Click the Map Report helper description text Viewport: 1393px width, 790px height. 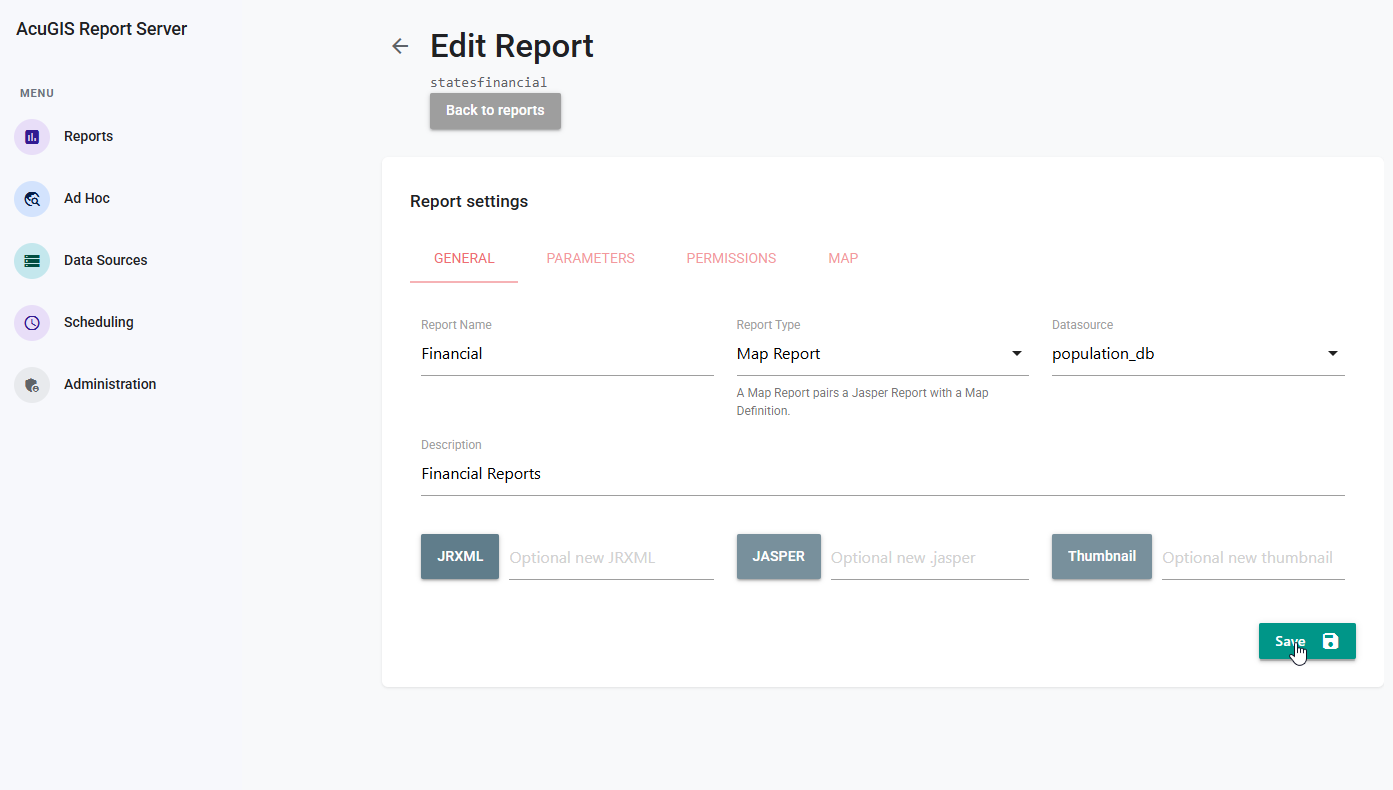click(x=862, y=402)
